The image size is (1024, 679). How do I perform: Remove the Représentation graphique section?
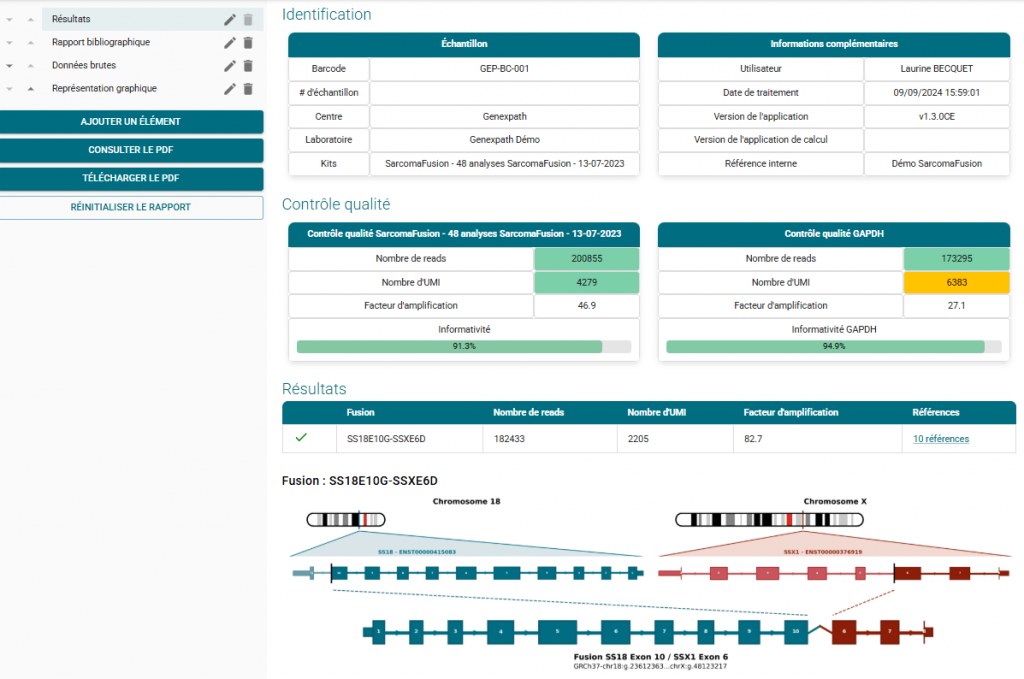point(247,88)
